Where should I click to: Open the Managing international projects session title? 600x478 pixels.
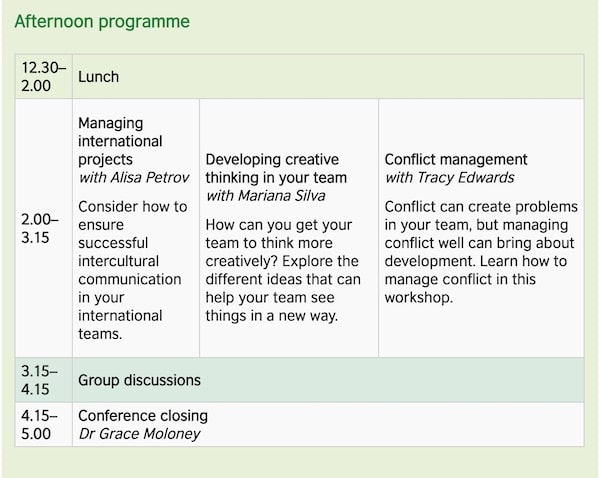(x=120, y=141)
